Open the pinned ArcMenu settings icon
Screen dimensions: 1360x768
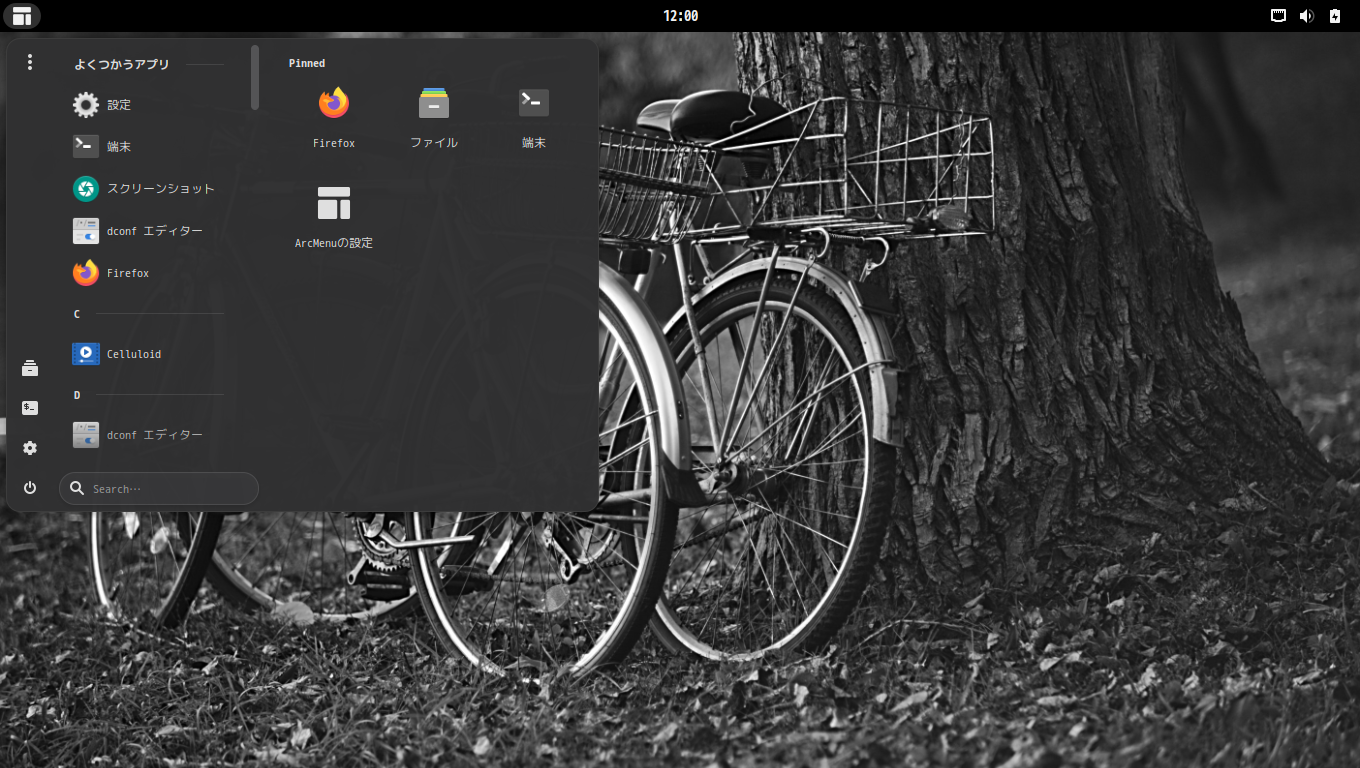[334, 203]
